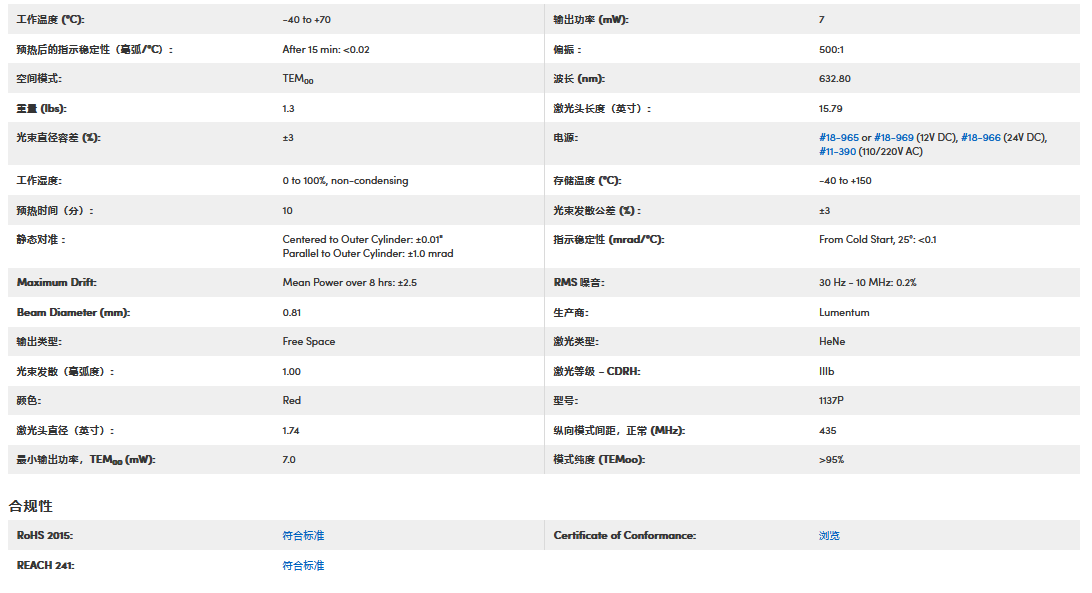Click the 'After 15 min: <0.02' value

pyautogui.click(x=326, y=50)
